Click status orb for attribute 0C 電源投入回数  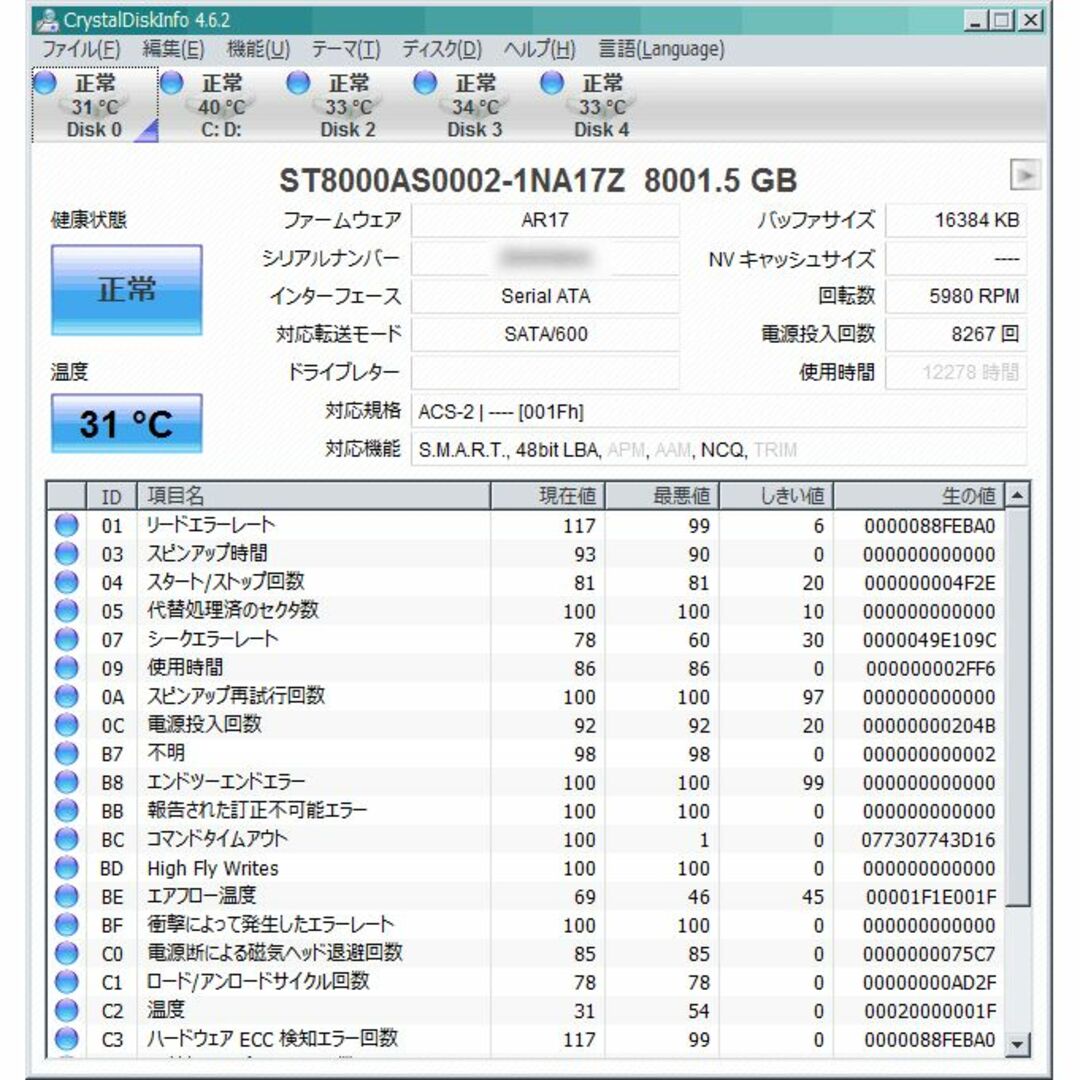(67, 725)
